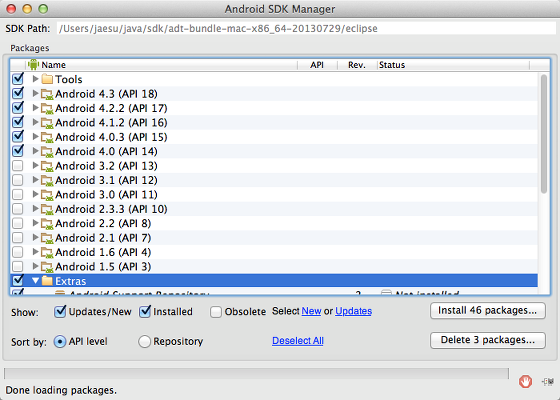Check the Android 3.1 (API 12) checkbox

point(18,180)
